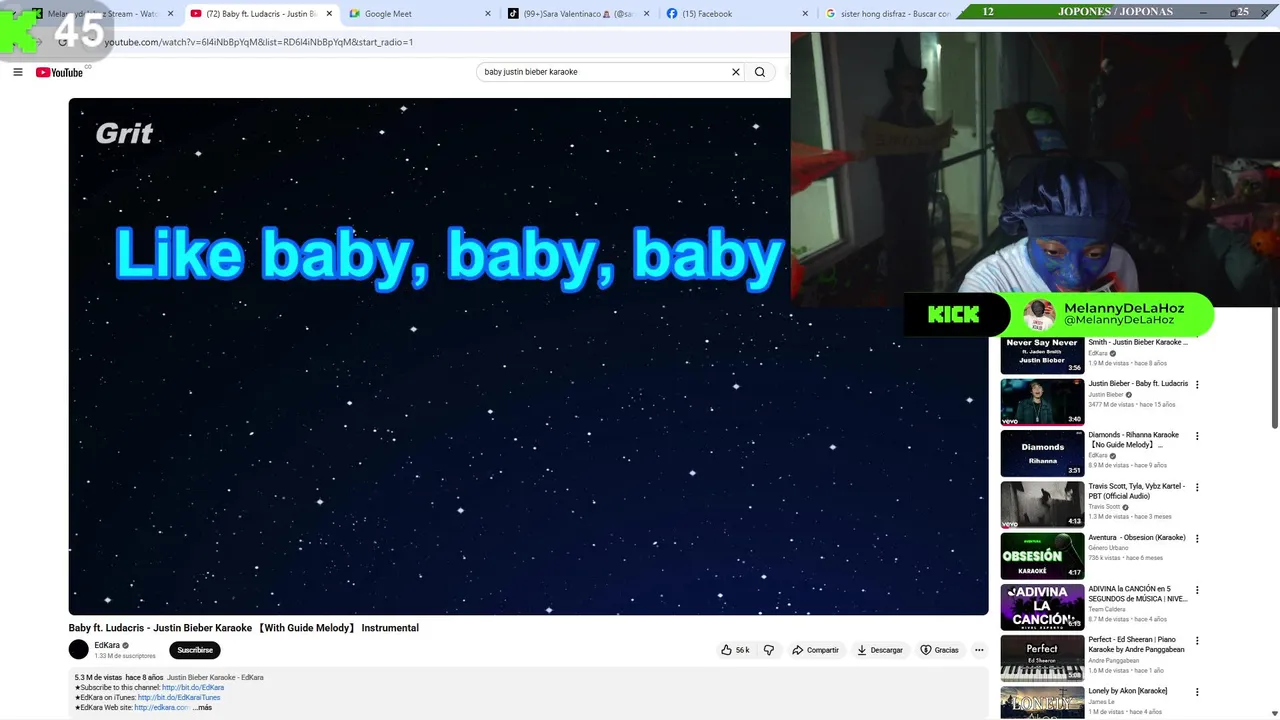Click title Travis Scott, Tyla, Vybz Kartel - PBT
The width and height of the screenshot is (1280, 720).
click(x=1137, y=491)
